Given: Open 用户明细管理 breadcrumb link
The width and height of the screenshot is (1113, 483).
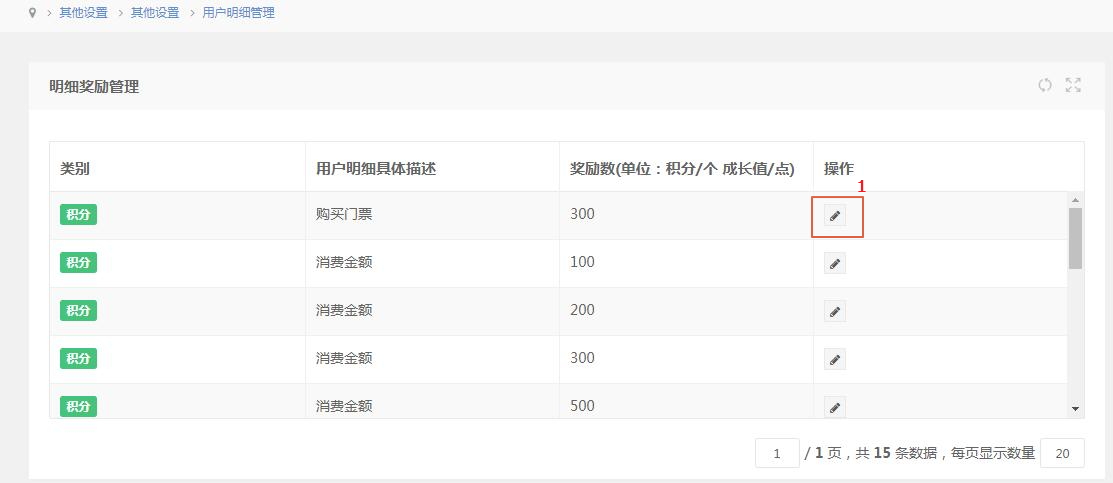Looking at the screenshot, I should pos(238,13).
